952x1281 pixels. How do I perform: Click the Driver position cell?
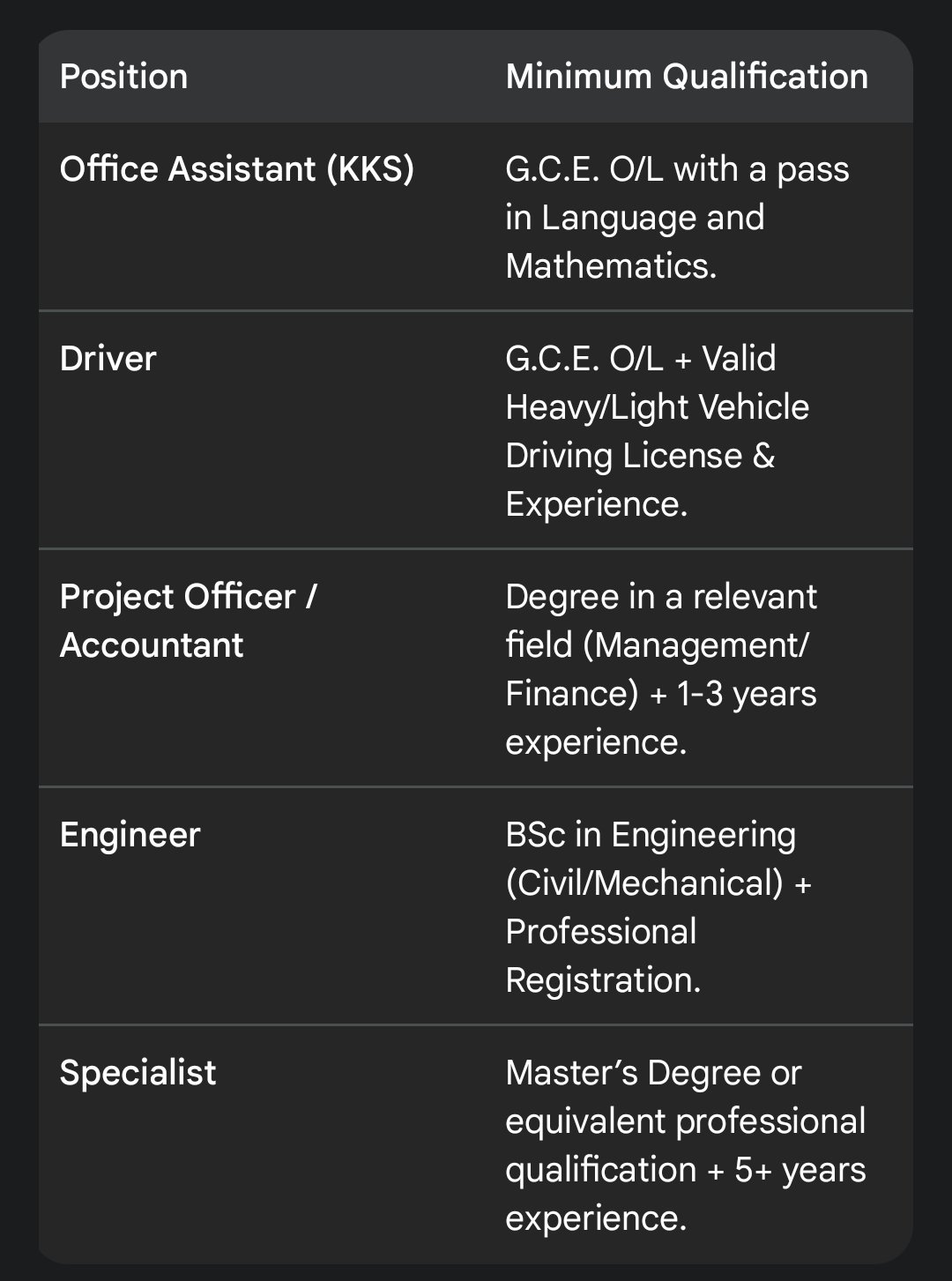(108, 359)
